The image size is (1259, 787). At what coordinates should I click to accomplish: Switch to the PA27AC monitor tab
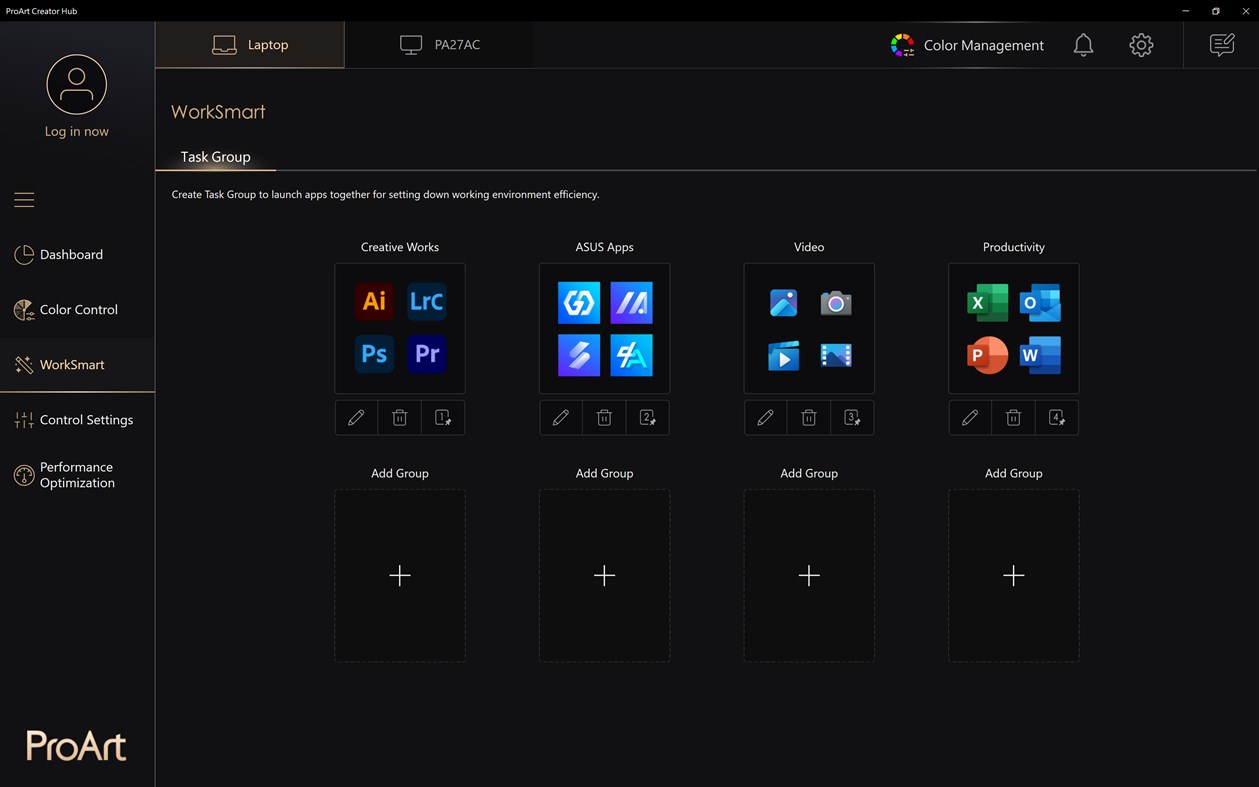439,45
